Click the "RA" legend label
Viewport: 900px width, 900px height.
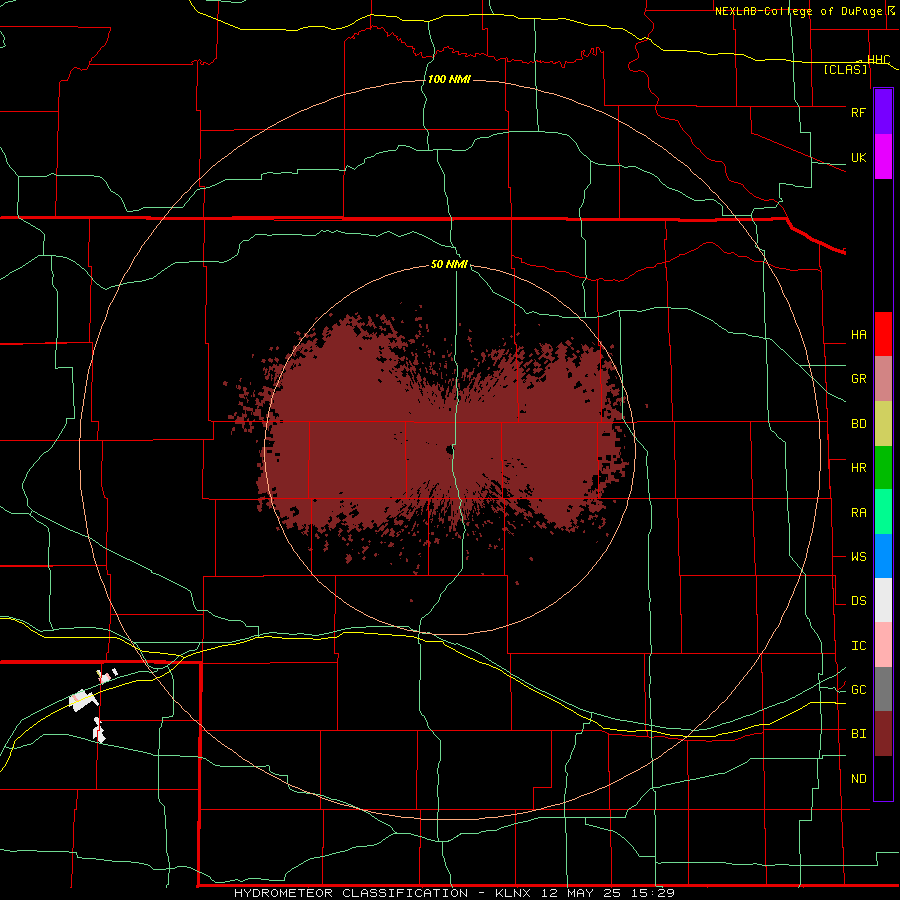pos(858,513)
